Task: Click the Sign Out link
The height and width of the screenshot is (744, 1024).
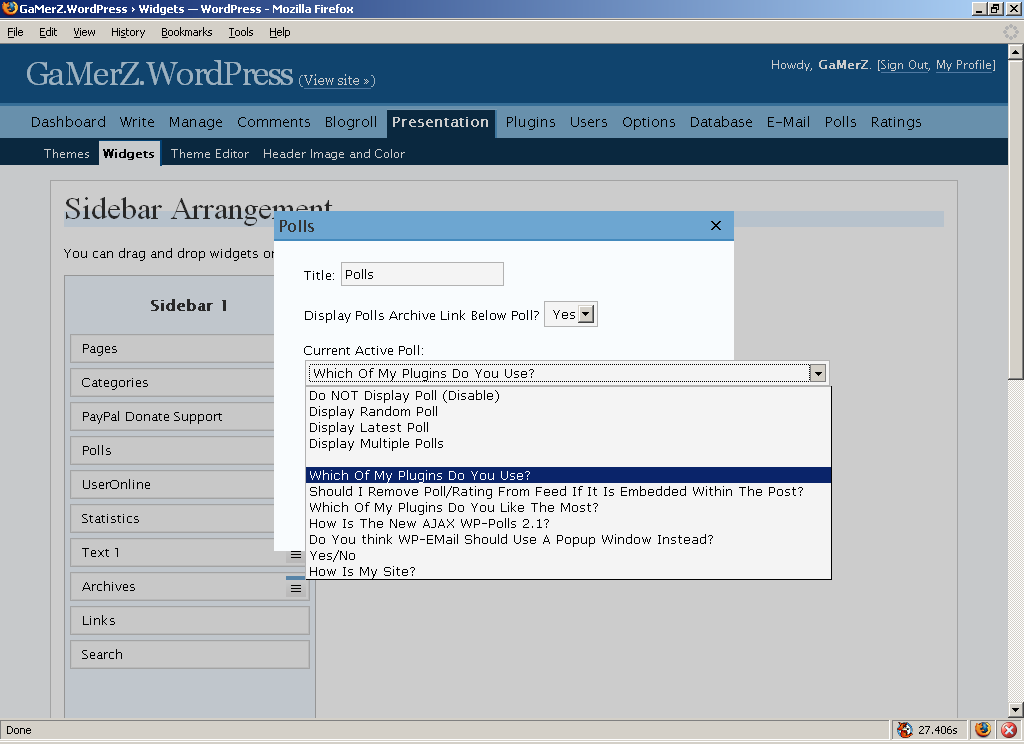Action: (x=904, y=65)
